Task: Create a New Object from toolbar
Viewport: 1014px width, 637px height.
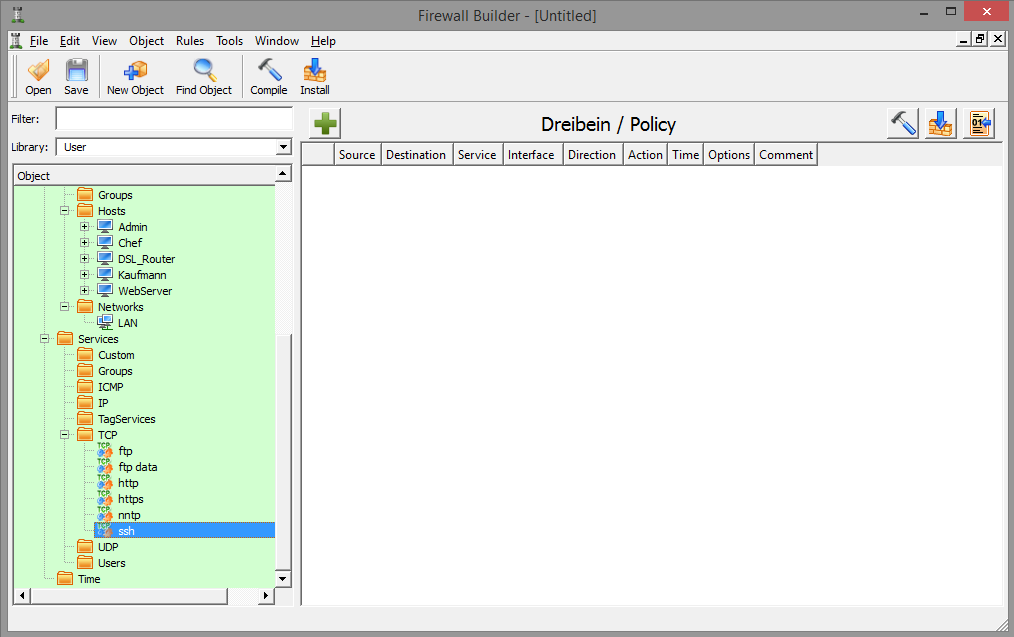Action: tap(135, 76)
